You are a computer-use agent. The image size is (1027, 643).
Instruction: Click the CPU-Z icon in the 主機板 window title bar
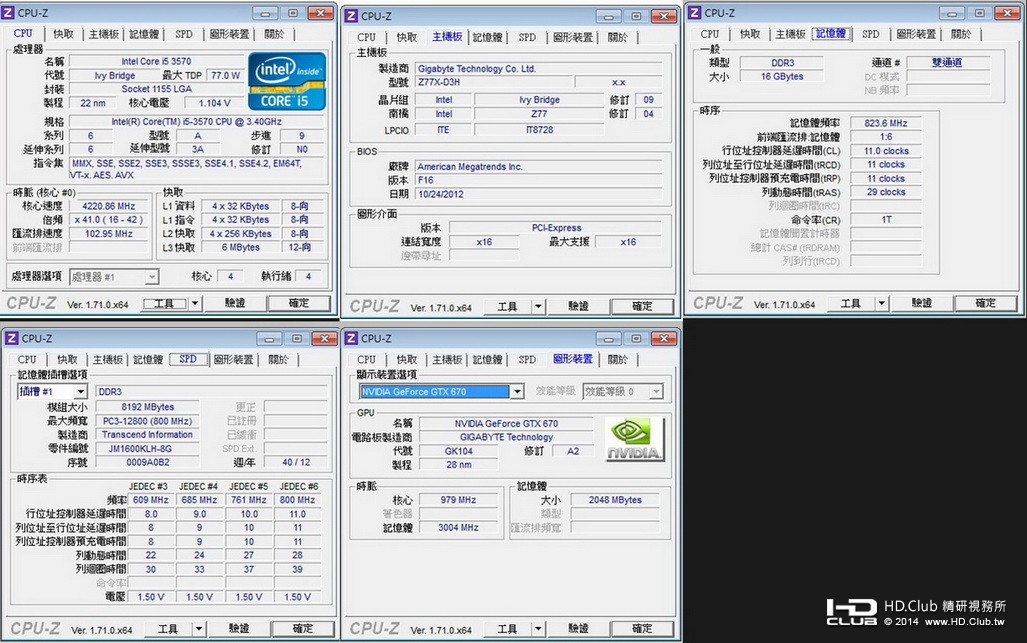[351, 16]
